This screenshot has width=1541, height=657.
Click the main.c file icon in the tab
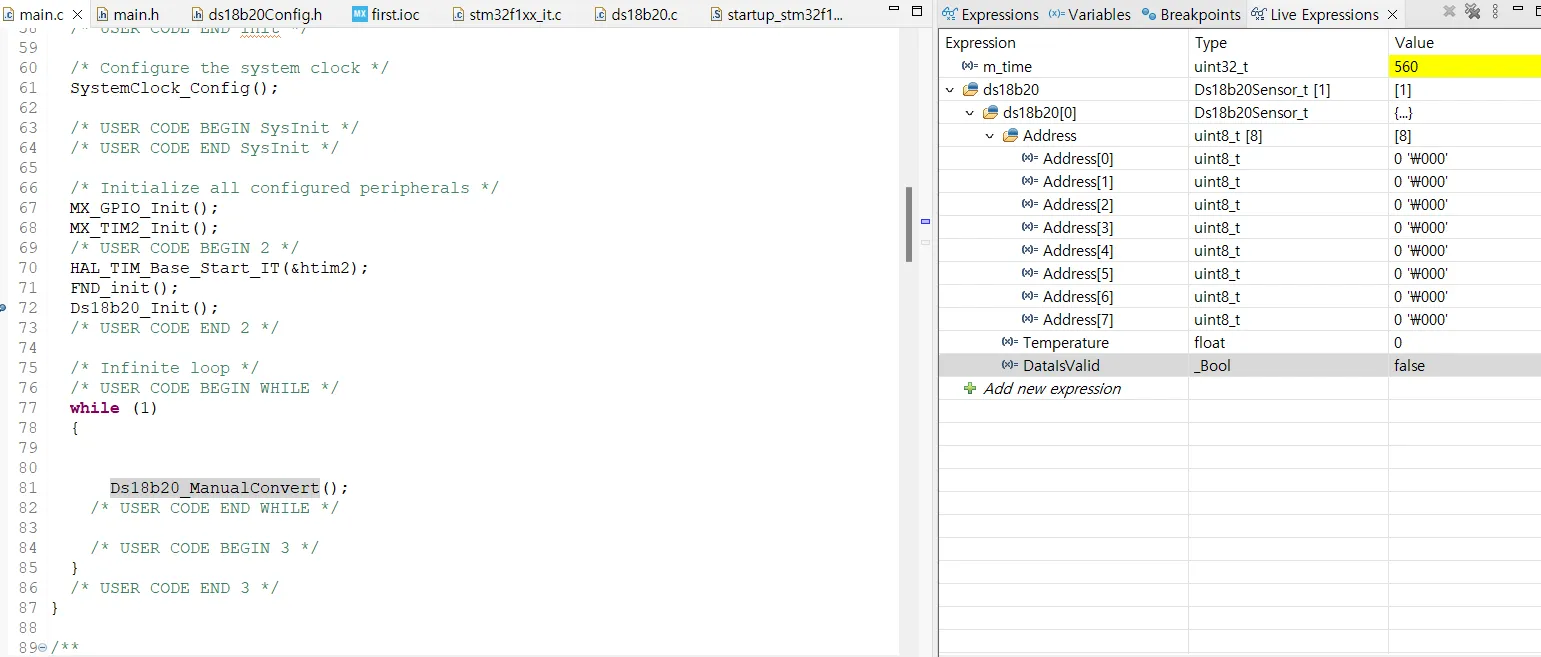coord(9,14)
